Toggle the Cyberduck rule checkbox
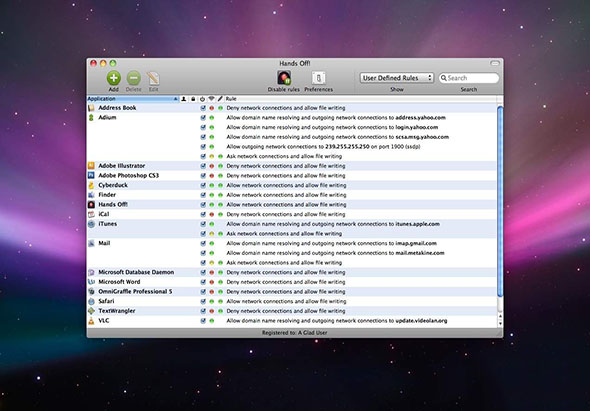This screenshot has width=590, height=411. point(203,185)
